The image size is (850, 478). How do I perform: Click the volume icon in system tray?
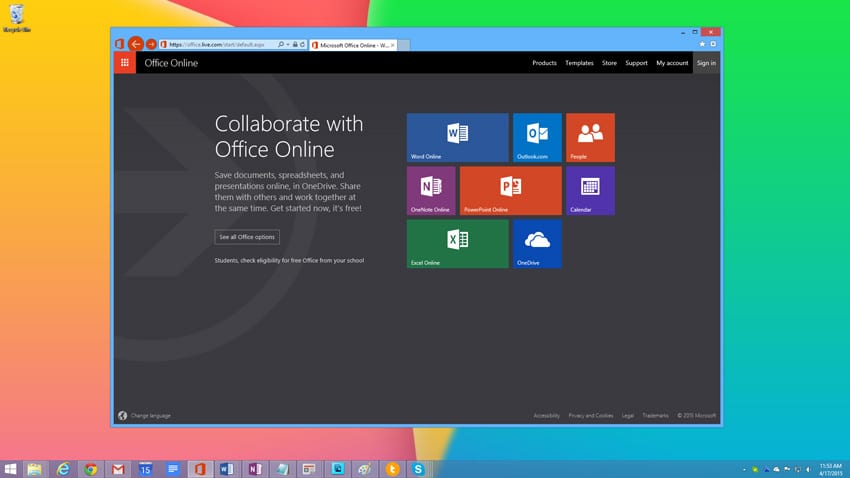(808, 469)
